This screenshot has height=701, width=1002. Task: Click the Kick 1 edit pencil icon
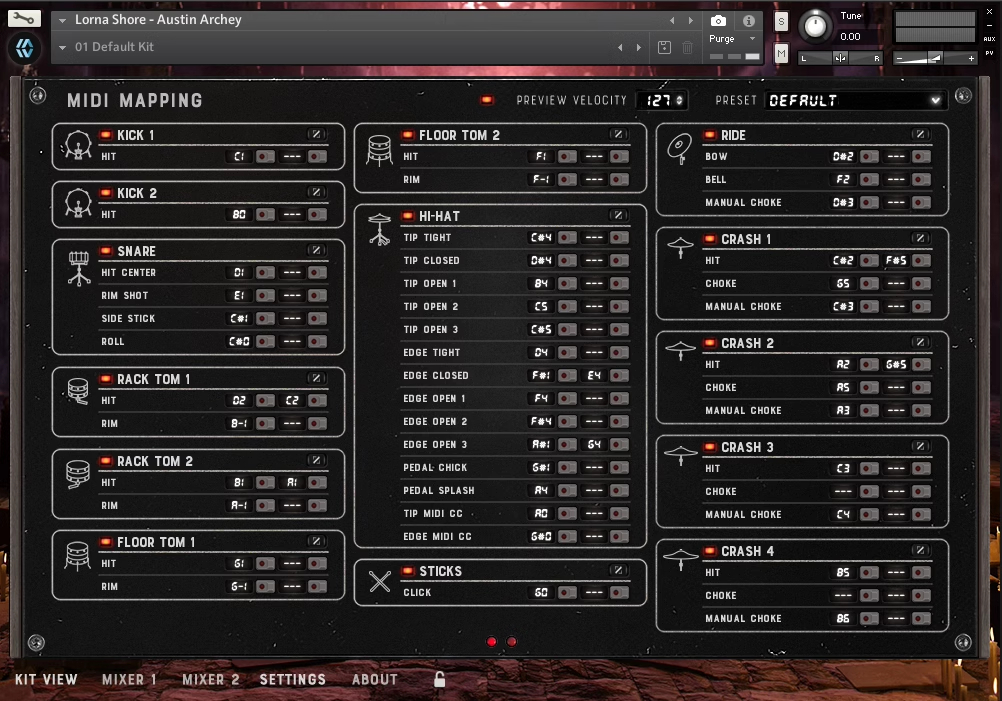tap(316, 134)
